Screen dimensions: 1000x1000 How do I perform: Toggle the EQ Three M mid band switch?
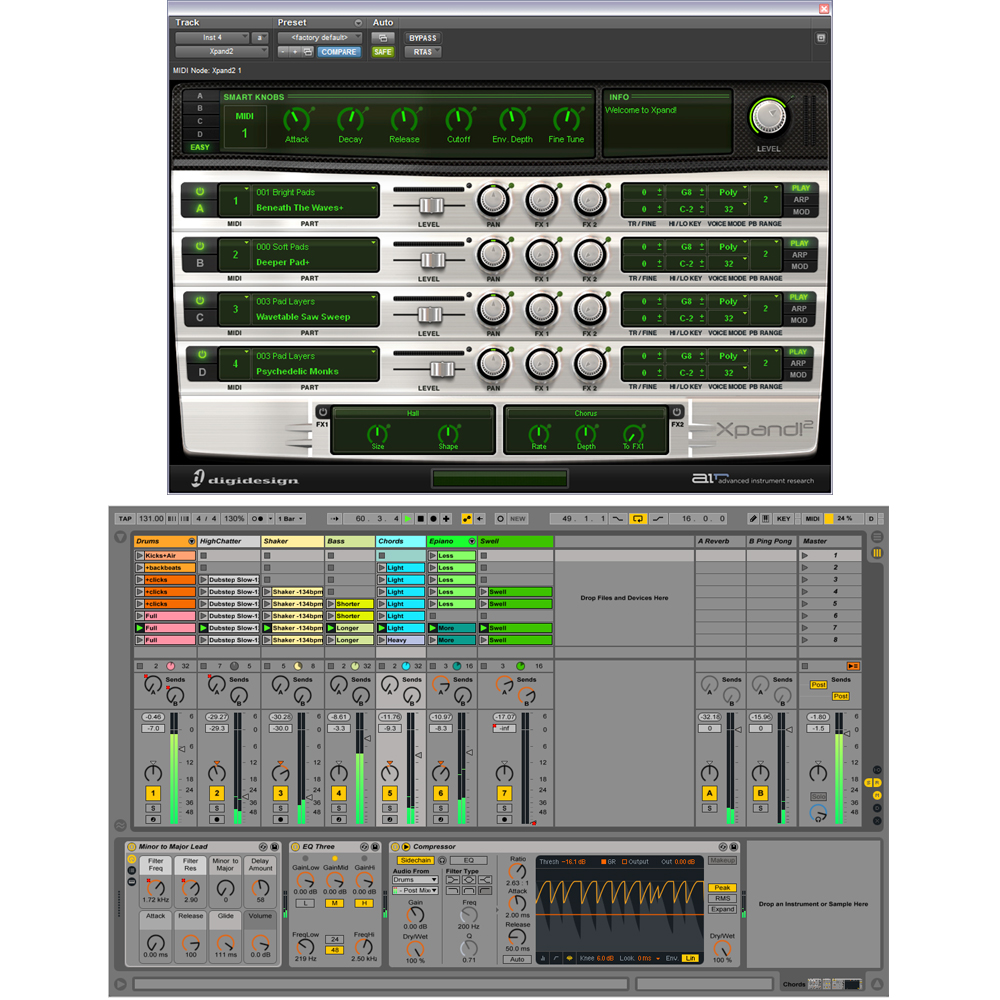coord(335,903)
